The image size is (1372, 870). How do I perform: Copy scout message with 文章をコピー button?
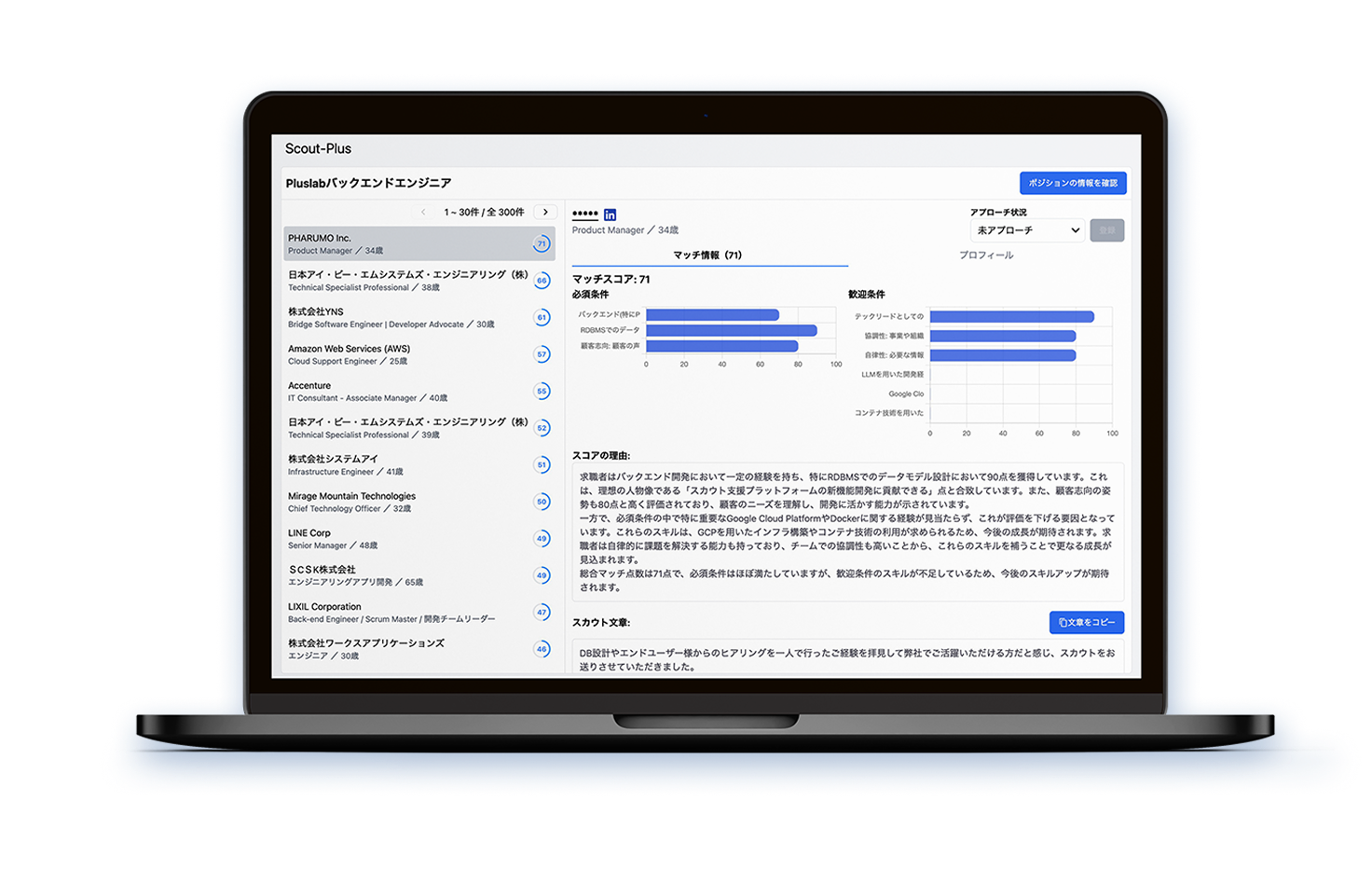(1086, 622)
